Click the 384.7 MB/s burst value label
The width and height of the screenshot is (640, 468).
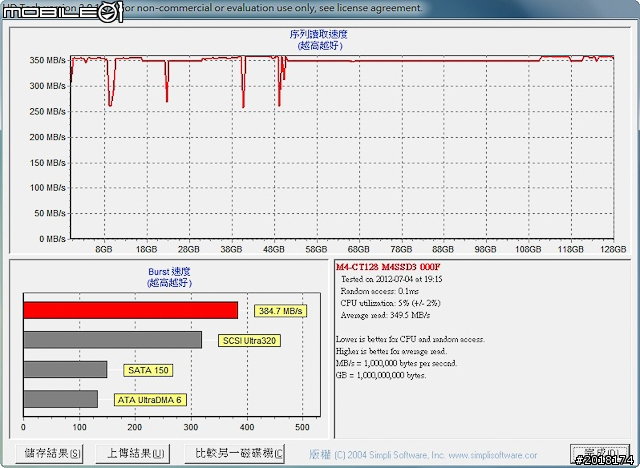click(x=280, y=311)
